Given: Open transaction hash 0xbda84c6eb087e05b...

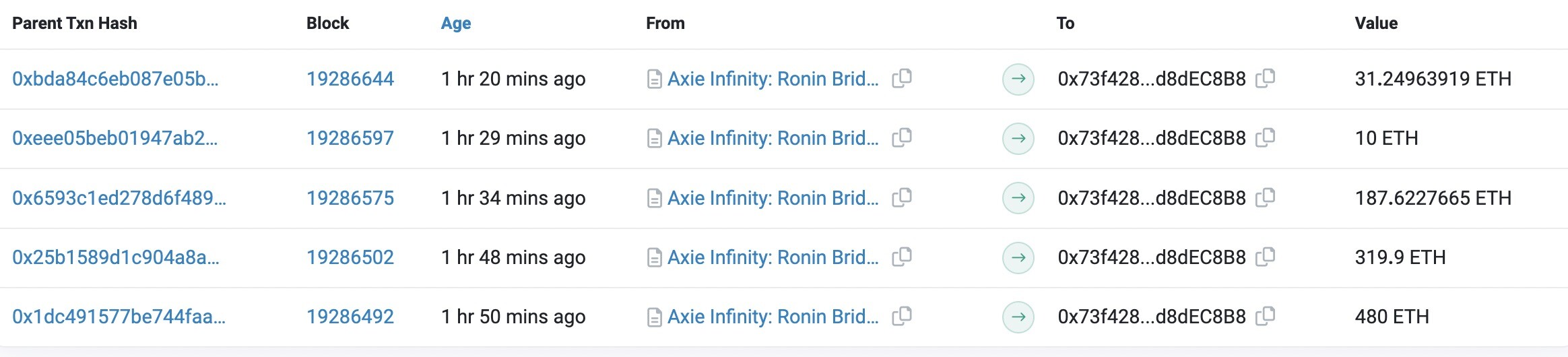Looking at the screenshot, I should [x=115, y=79].
